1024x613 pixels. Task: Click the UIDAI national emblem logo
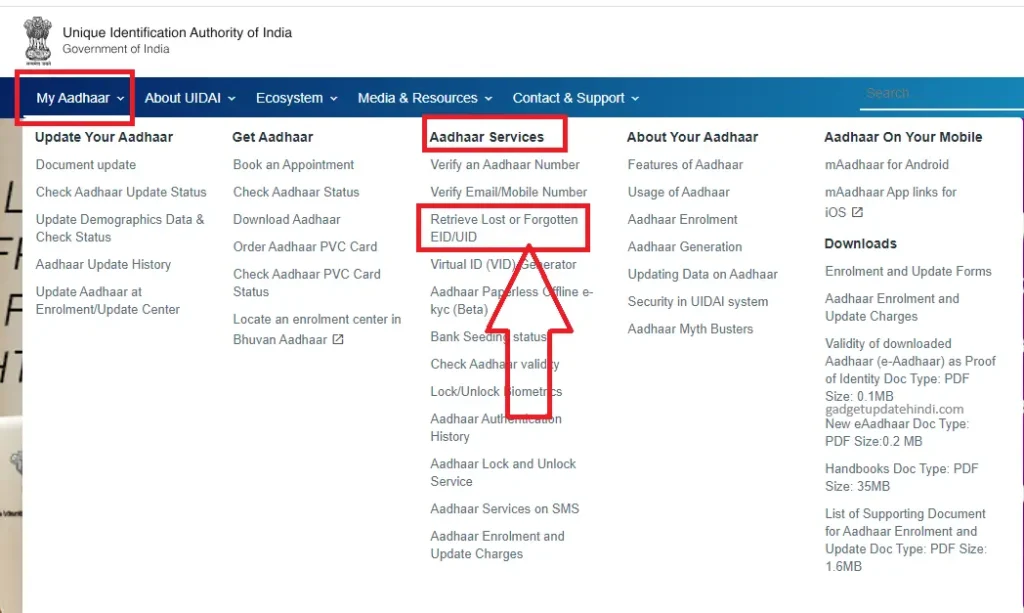coord(37,37)
